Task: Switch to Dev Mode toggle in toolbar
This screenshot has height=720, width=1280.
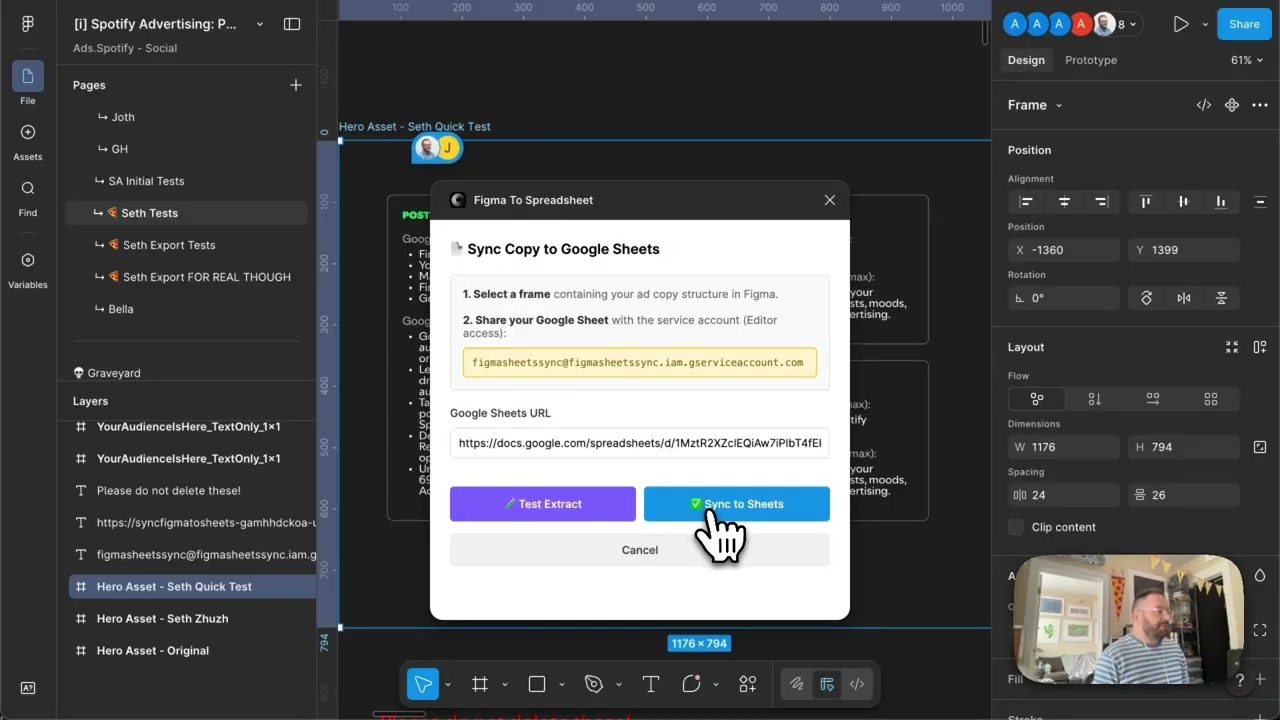Action: click(x=857, y=684)
